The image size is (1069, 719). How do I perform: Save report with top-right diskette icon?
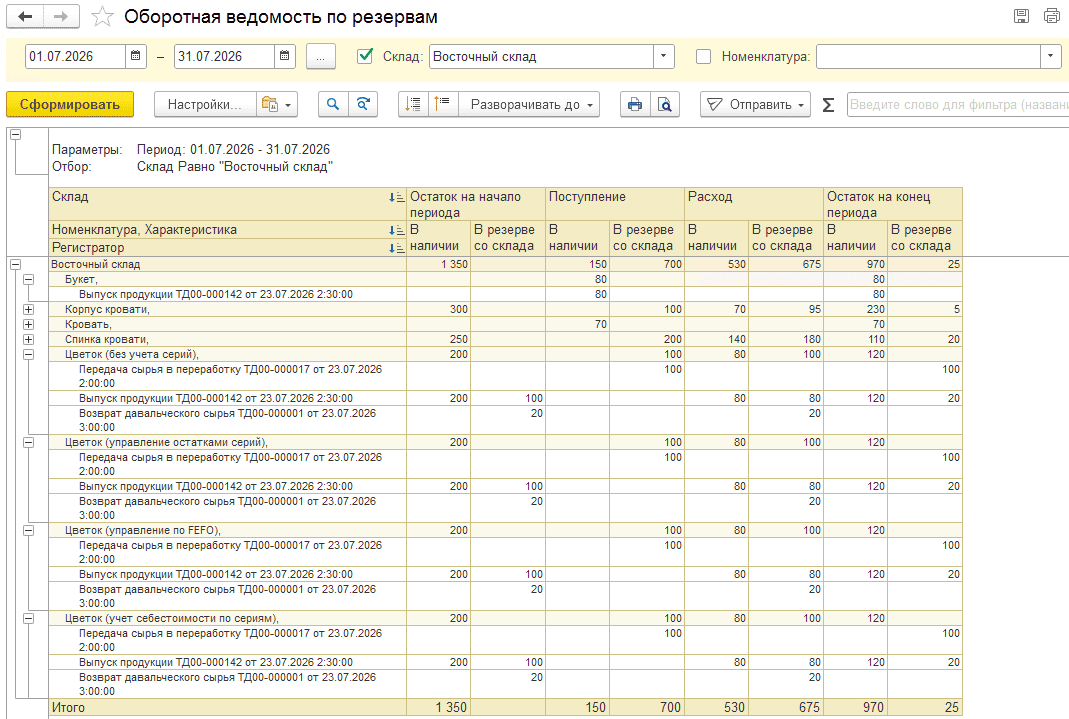(x=1021, y=16)
